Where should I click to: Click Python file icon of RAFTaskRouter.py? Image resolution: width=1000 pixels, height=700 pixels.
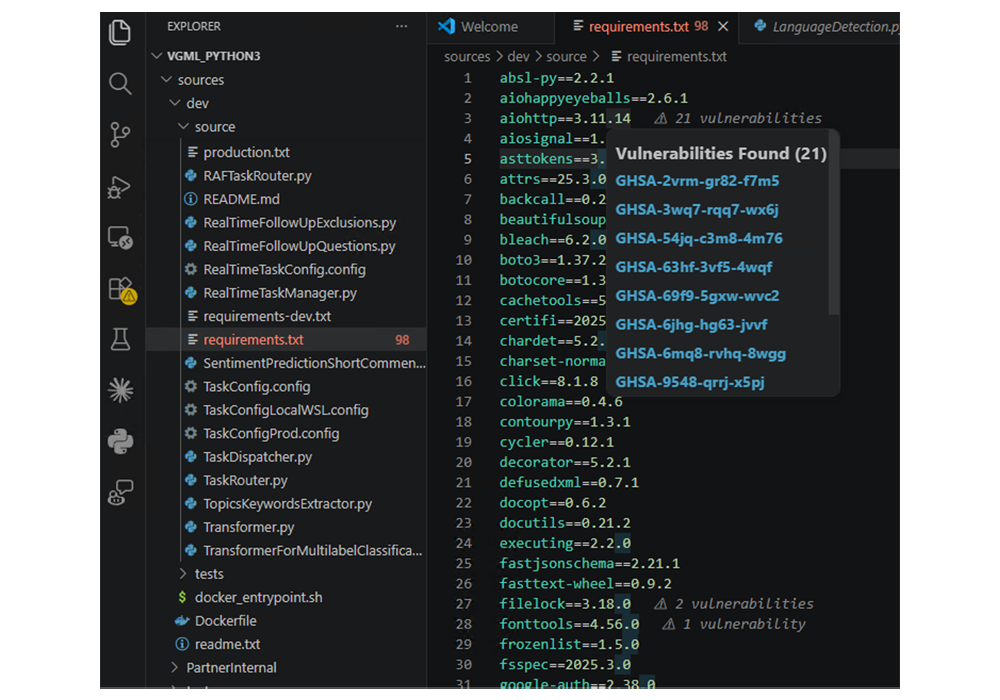[191, 175]
